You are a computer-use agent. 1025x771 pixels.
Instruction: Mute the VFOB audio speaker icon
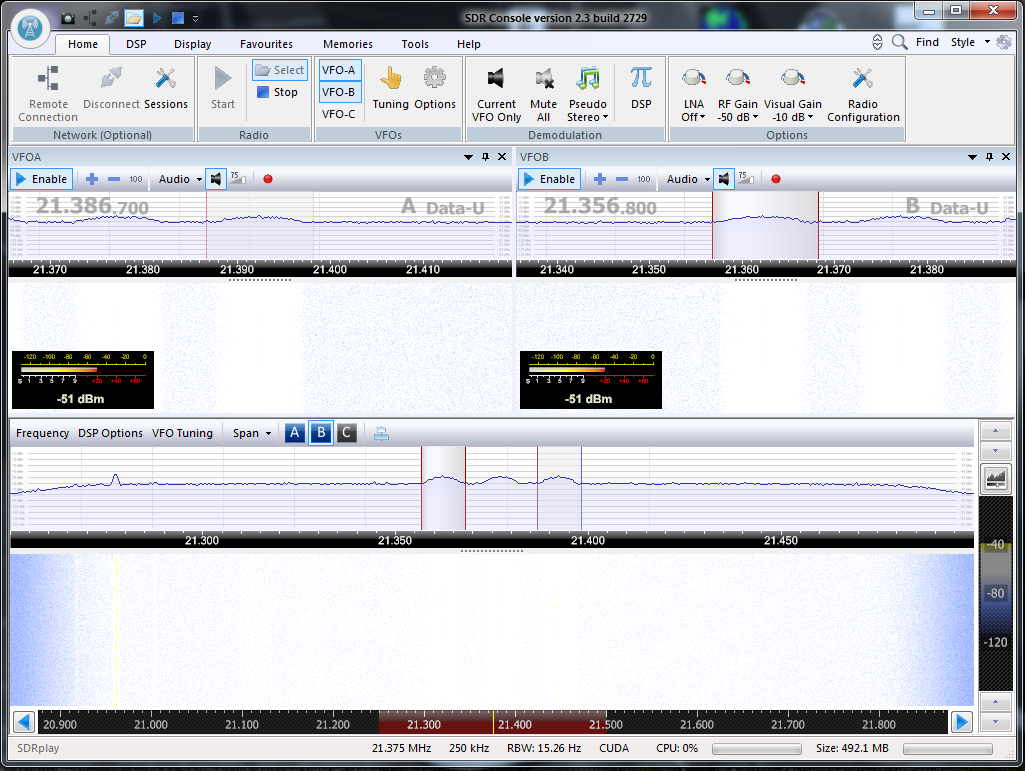(723, 179)
